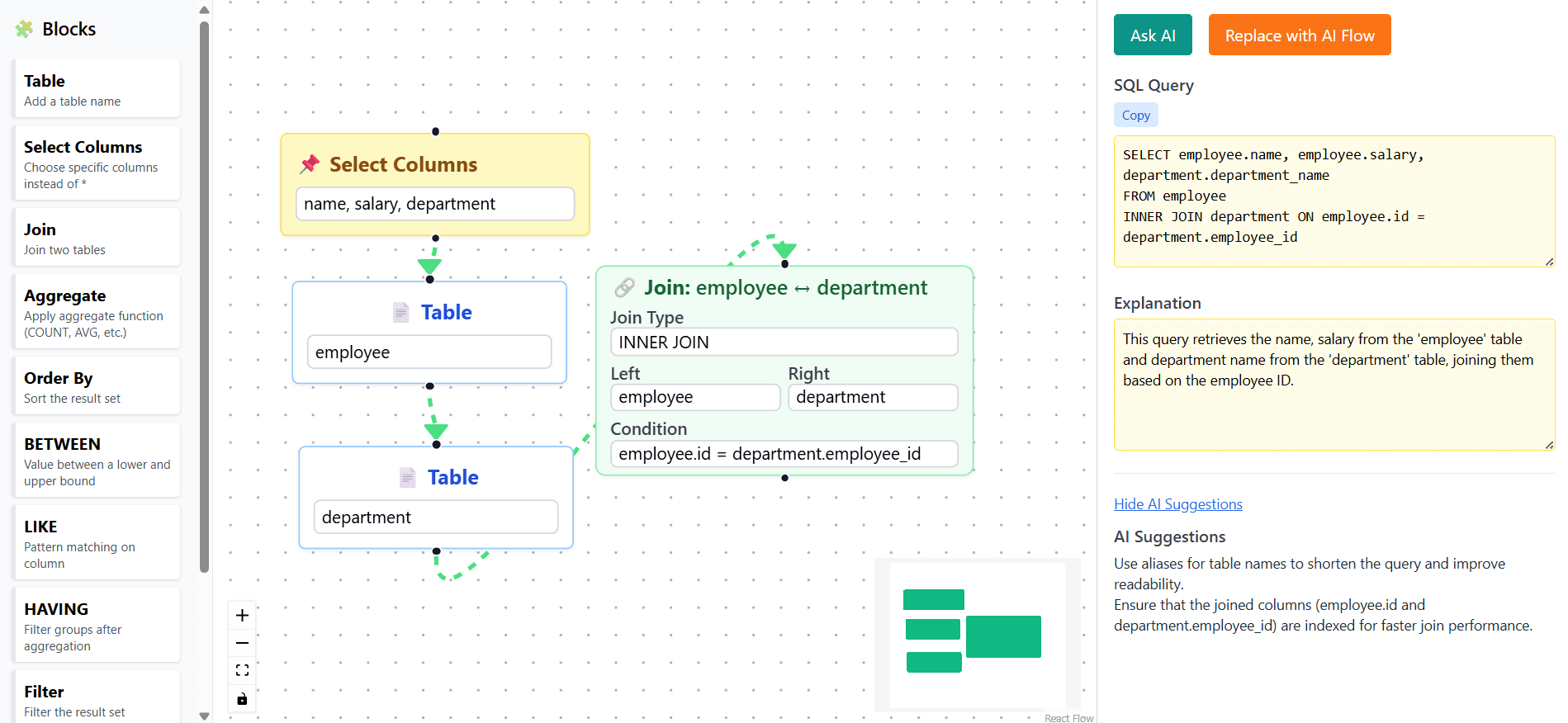Select the Join block in sidebar
Viewport: 1568px width, 723px height.
click(97, 238)
